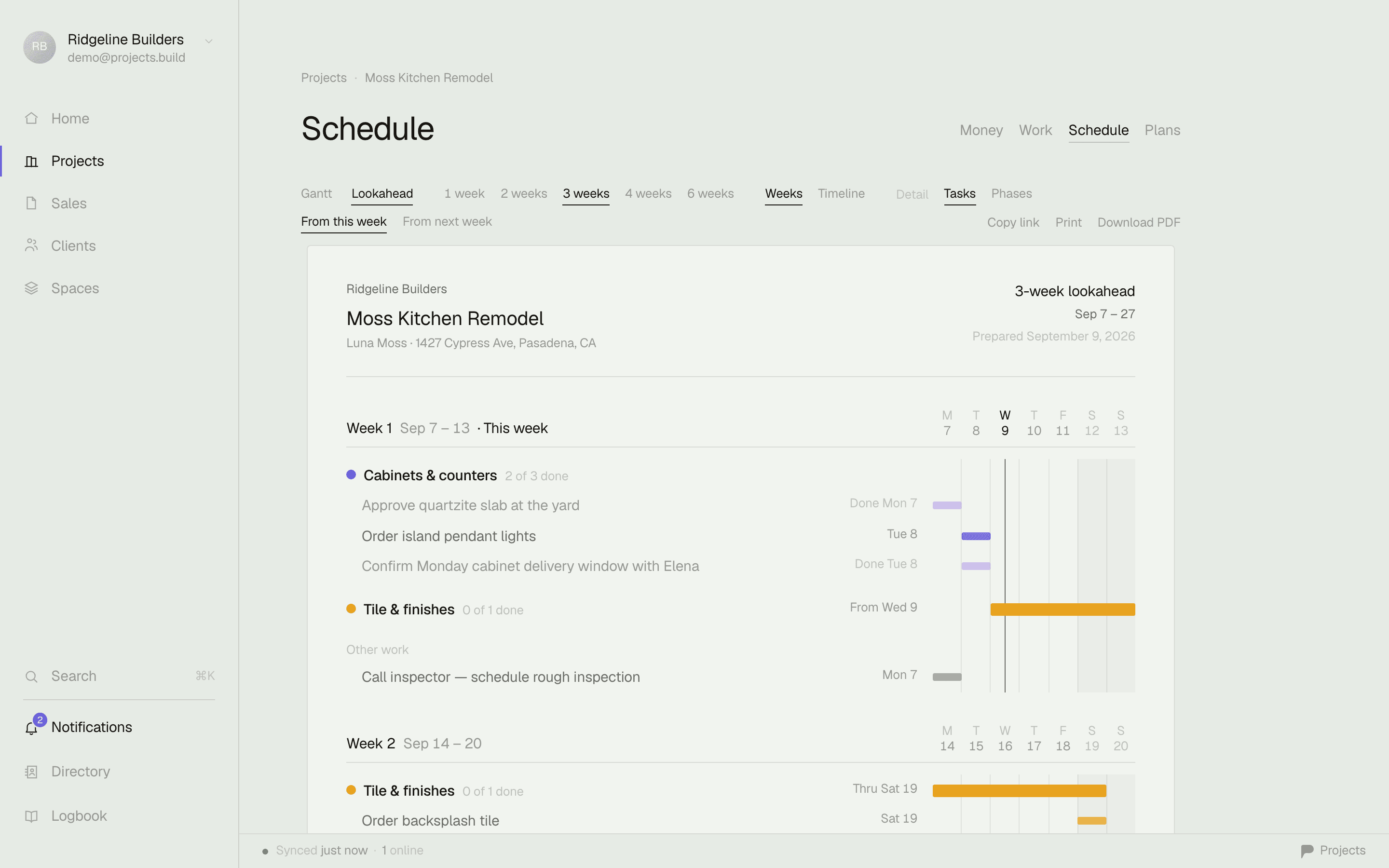
Task: Open task Call inspector — schedule rough inspection
Action: coord(501,677)
